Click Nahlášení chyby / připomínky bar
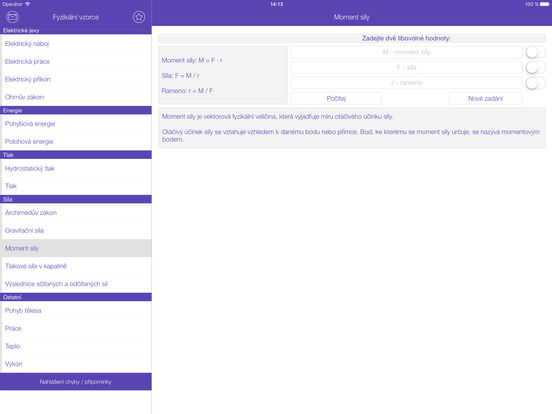Screen dimensions: 552x414 [76, 382]
